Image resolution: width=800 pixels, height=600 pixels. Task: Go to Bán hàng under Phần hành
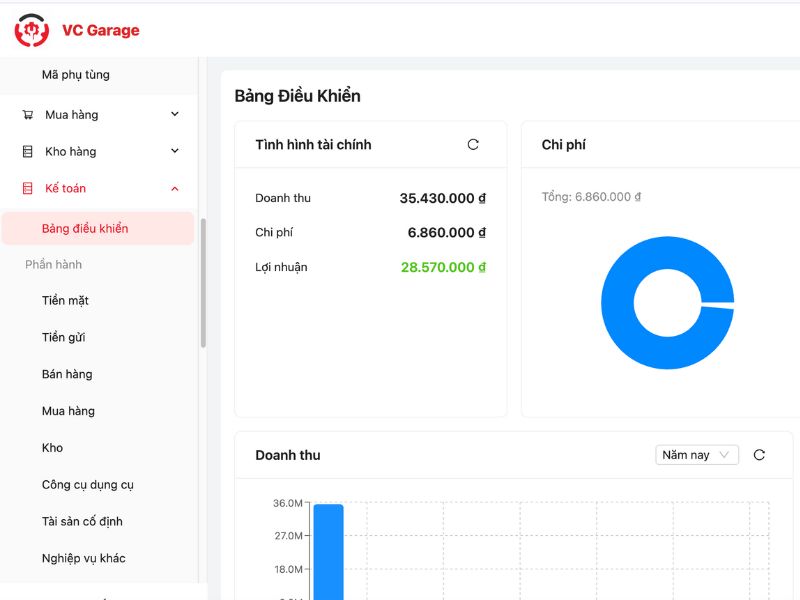click(67, 375)
